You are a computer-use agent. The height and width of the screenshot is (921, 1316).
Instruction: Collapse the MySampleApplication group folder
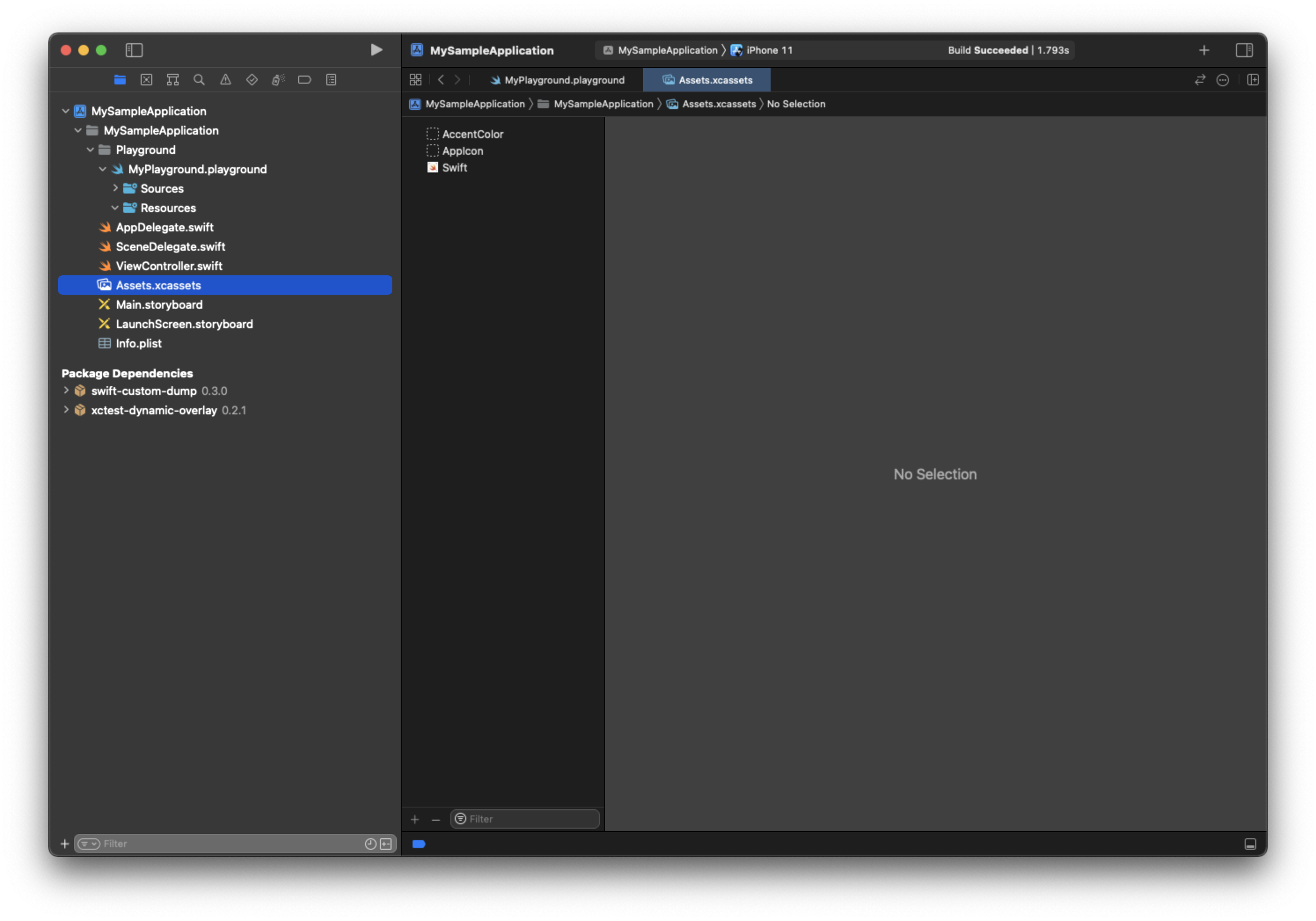78,130
